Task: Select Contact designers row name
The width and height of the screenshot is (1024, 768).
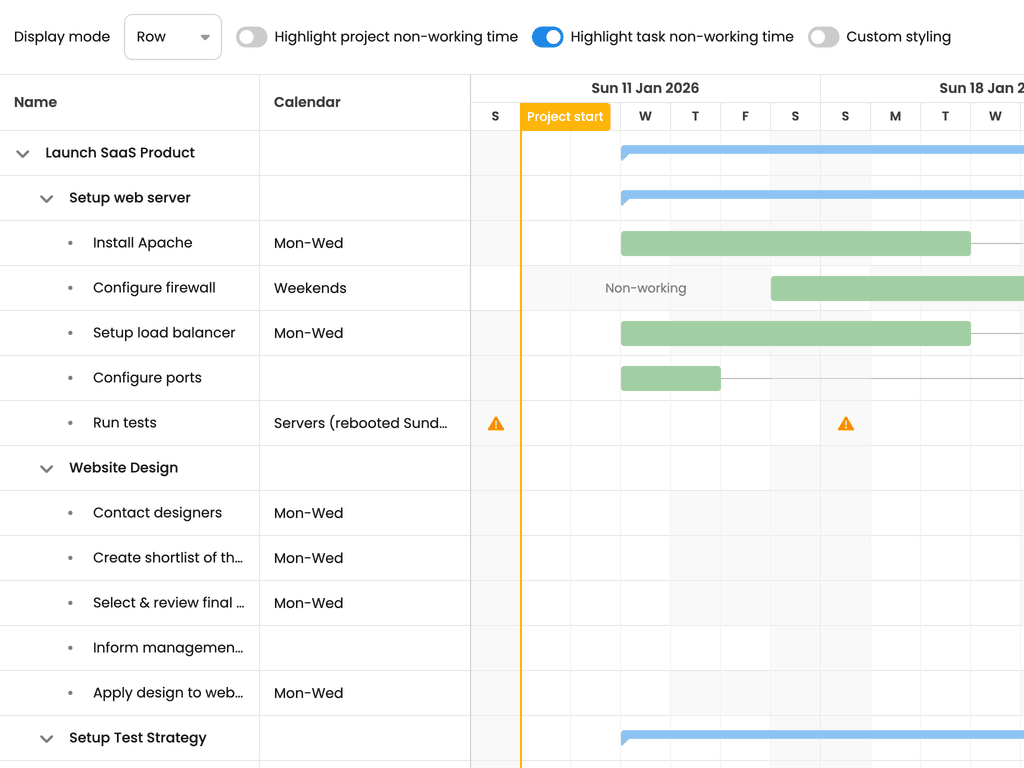Action: [157, 513]
